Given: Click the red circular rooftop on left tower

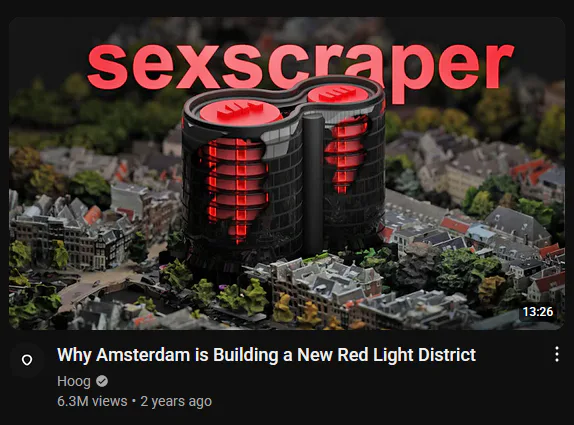Looking at the screenshot, I should click(x=241, y=111).
